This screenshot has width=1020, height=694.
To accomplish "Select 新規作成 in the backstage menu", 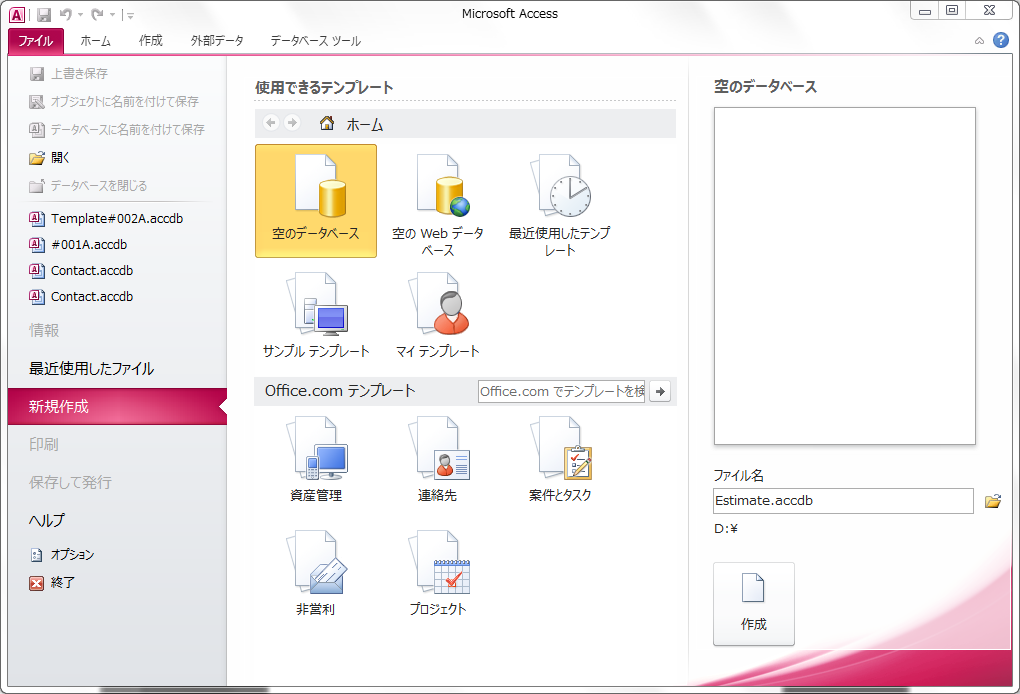I will 117,407.
